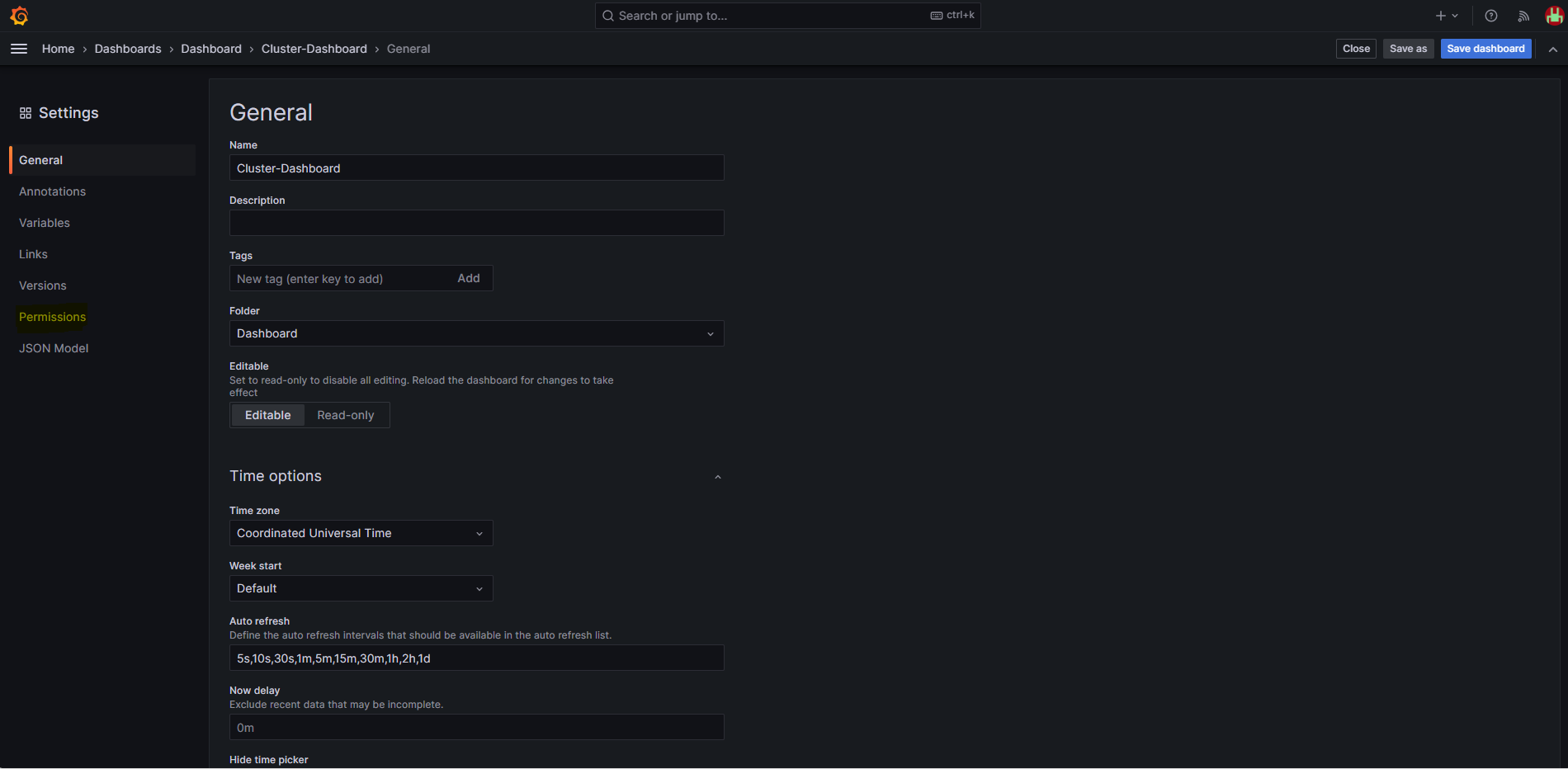Click the user profile avatar
The height and width of the screenshot is (769, 1568).
point(1553,16)
